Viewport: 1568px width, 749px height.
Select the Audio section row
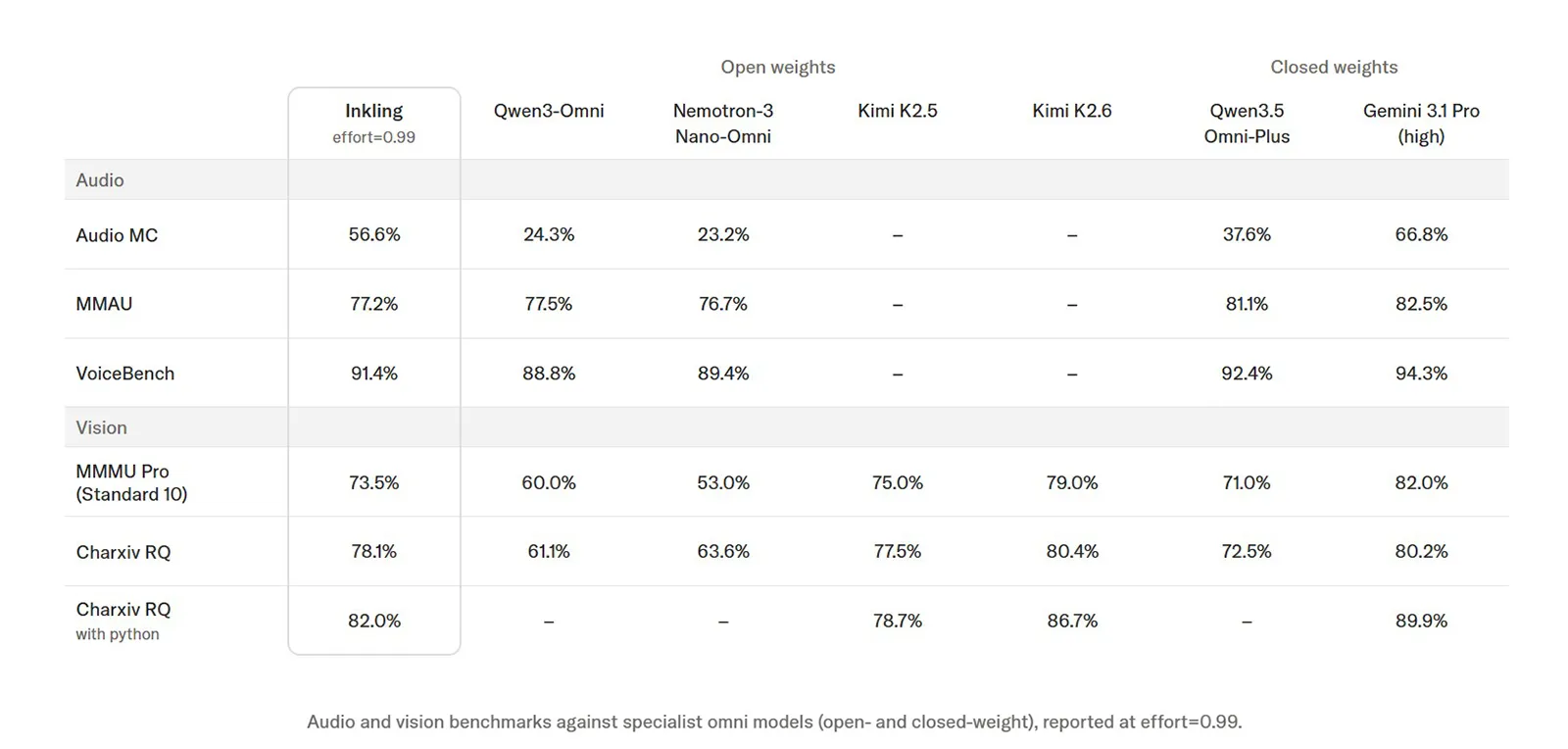787,180
